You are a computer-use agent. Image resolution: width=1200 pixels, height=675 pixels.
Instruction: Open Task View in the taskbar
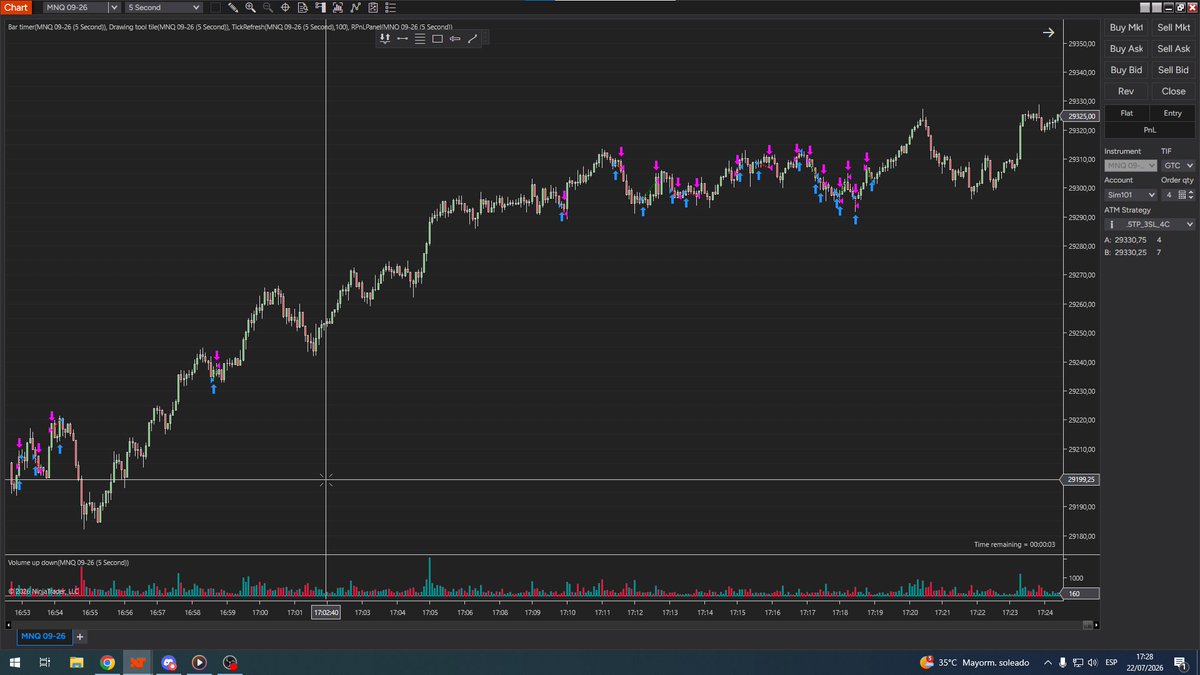tap(45, 662)
